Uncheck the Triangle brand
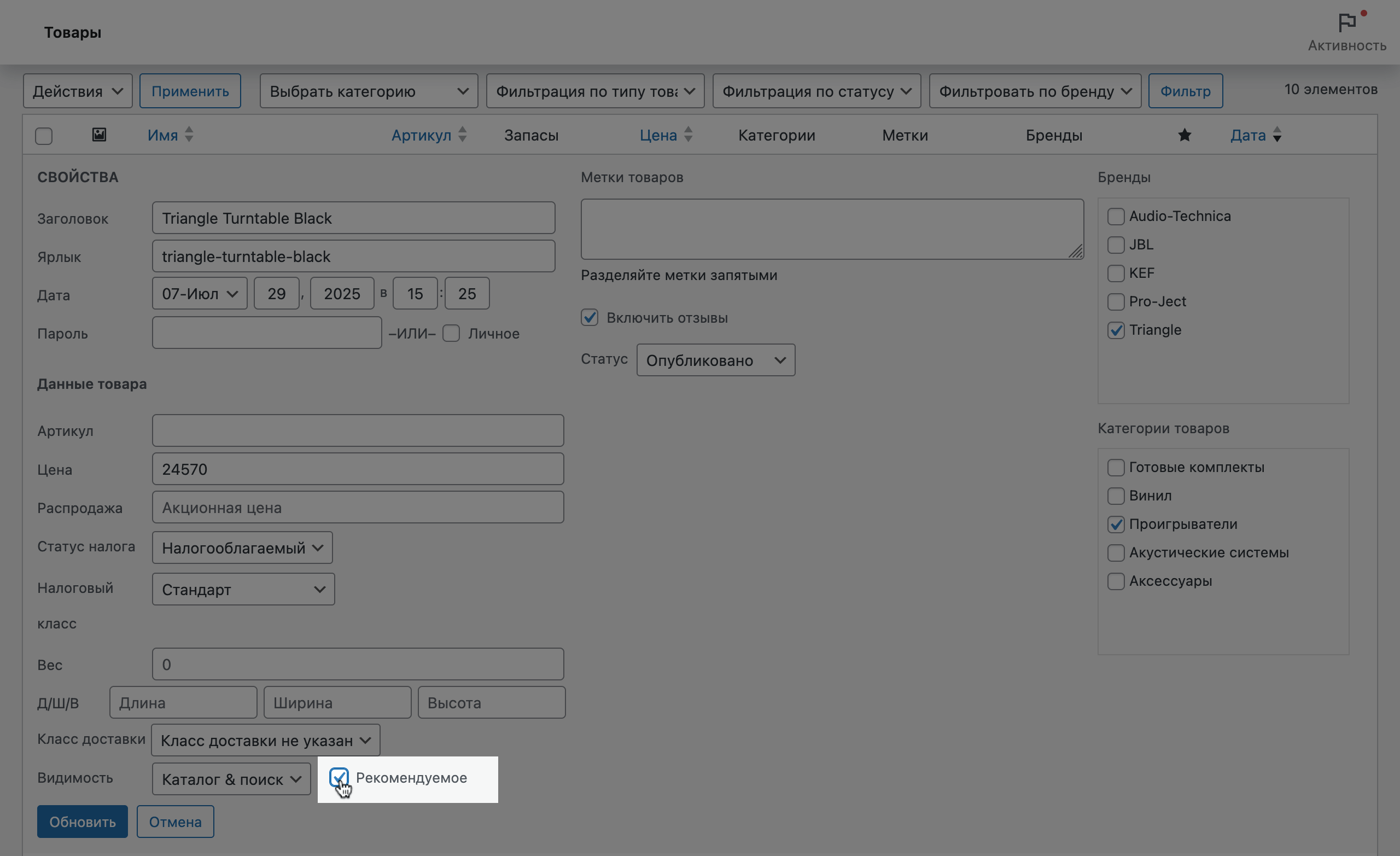 point(1115,330)
